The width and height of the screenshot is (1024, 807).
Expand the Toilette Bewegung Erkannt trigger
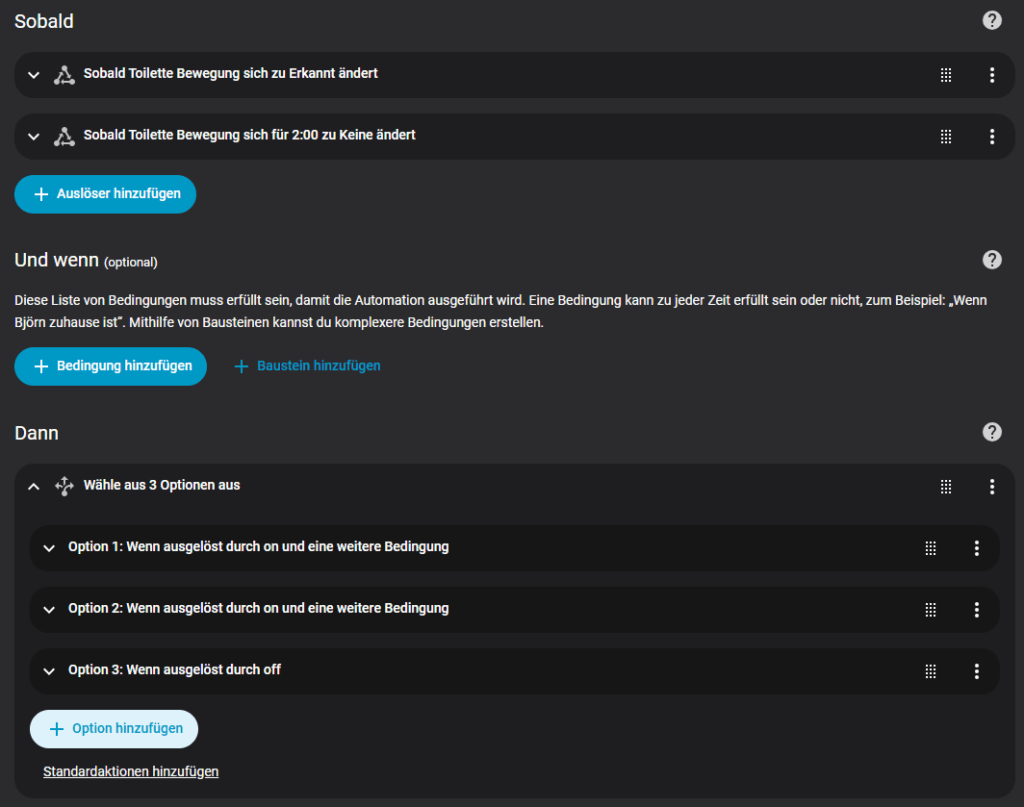tap(33, 75)
